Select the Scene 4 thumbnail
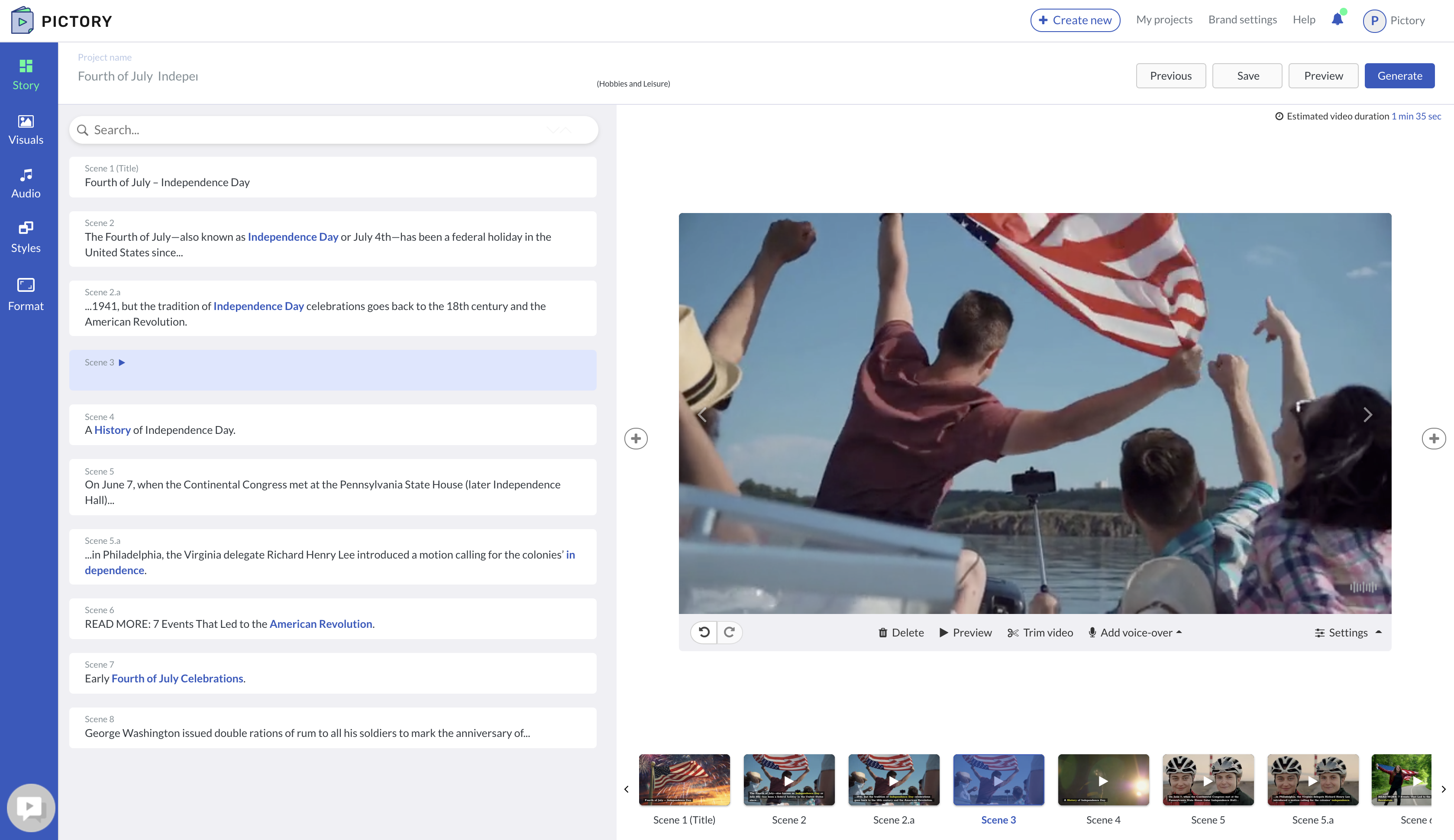The width and height of the screenshot is (1454, 840). (1103, 779)
